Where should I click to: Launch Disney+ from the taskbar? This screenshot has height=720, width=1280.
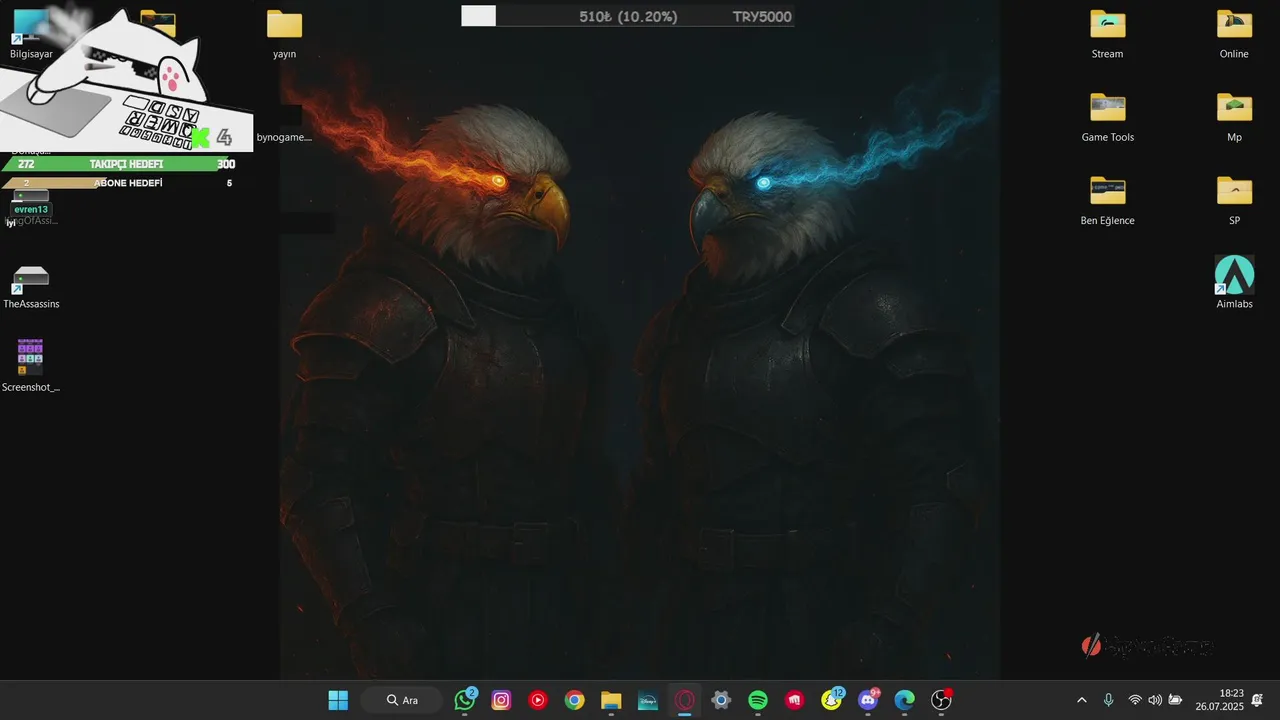(647, 700)
